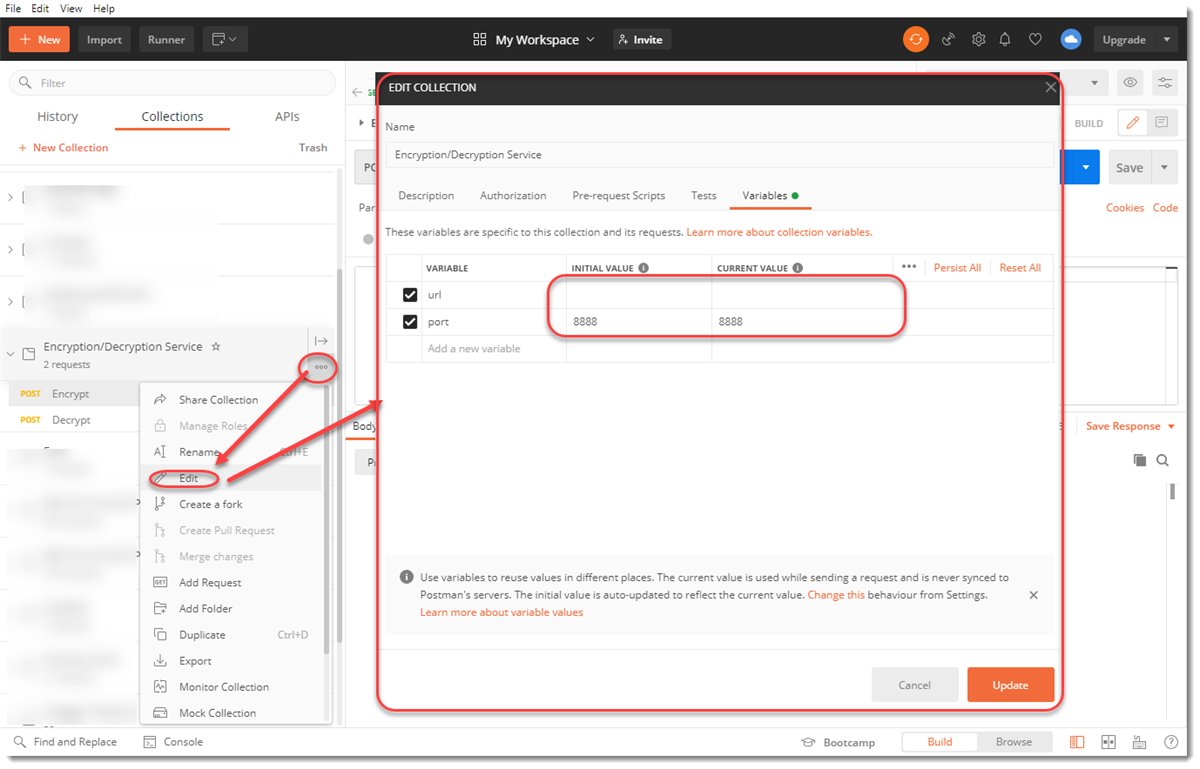Click the copy response icon
The width and height of the screenshot is (1200, 769).
pos(1140,460)
